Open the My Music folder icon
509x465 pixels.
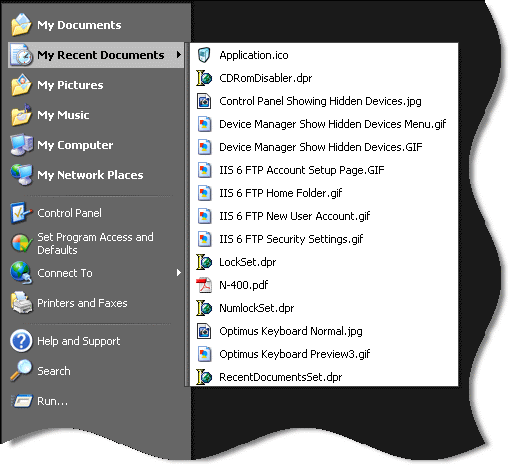coord(21,115)
